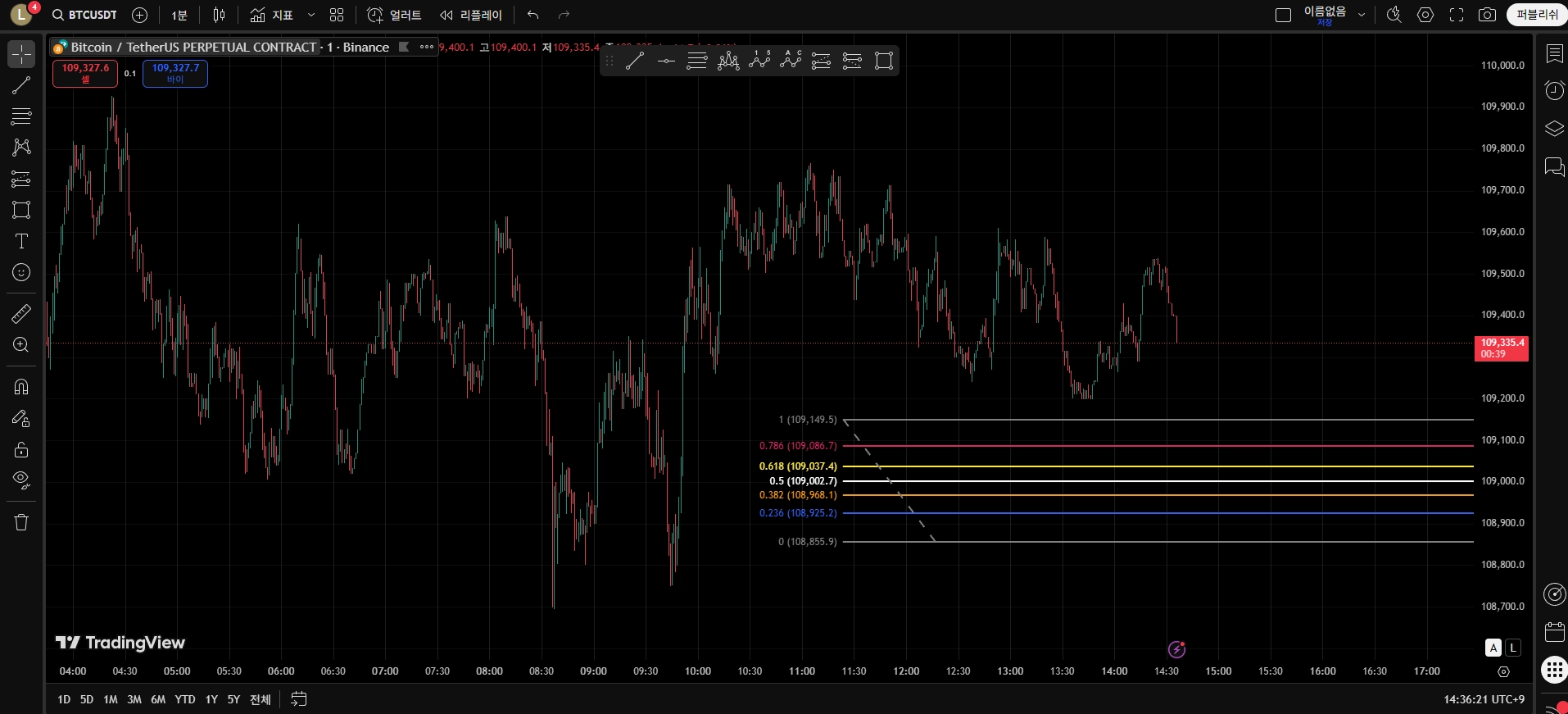Screen dimensions: 1568x714
Task: Select rectangle tool in floating toolbar
Action: click(884, 61)
